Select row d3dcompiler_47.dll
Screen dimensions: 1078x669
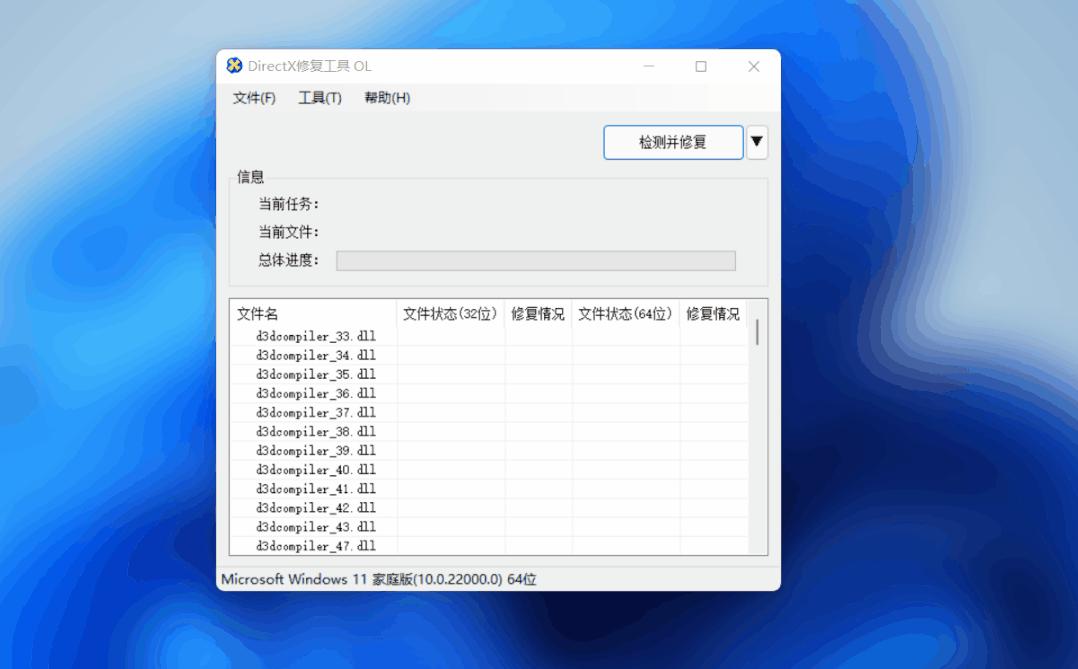[488, 546]
